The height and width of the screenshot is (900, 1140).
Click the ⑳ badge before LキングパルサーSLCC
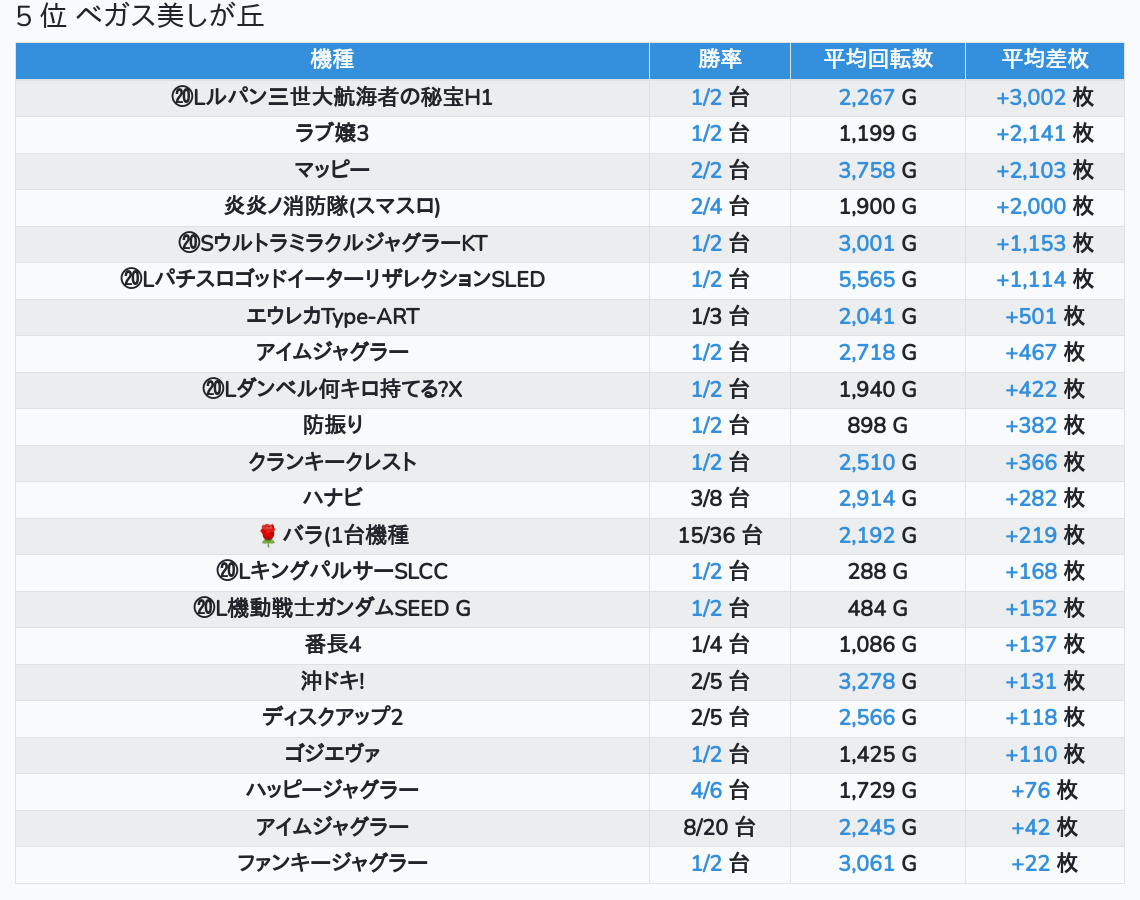coord(227,571)
